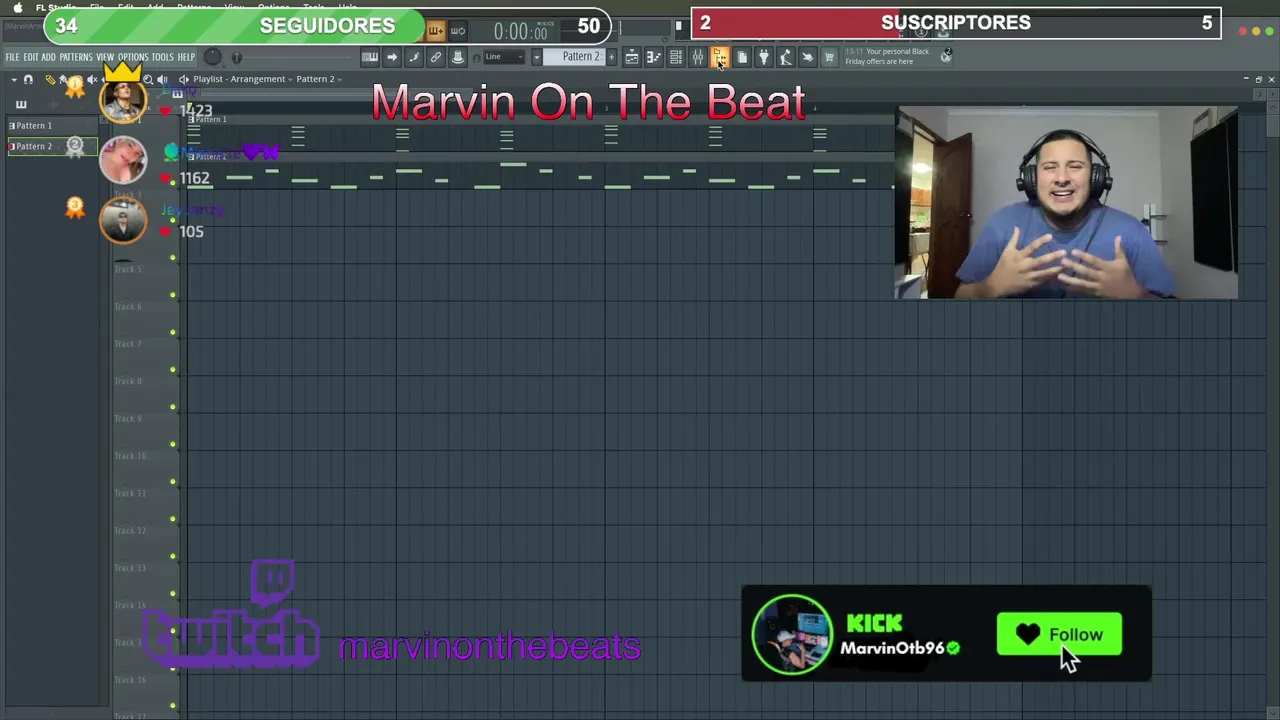
Task: Click the Track 12 label
Action: click(x=130, y=531)
